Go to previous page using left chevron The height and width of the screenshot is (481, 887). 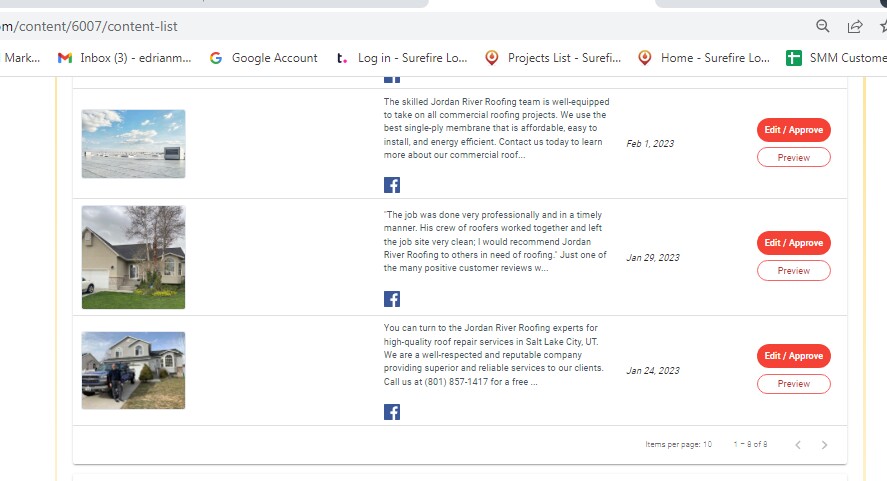(798, 445)
